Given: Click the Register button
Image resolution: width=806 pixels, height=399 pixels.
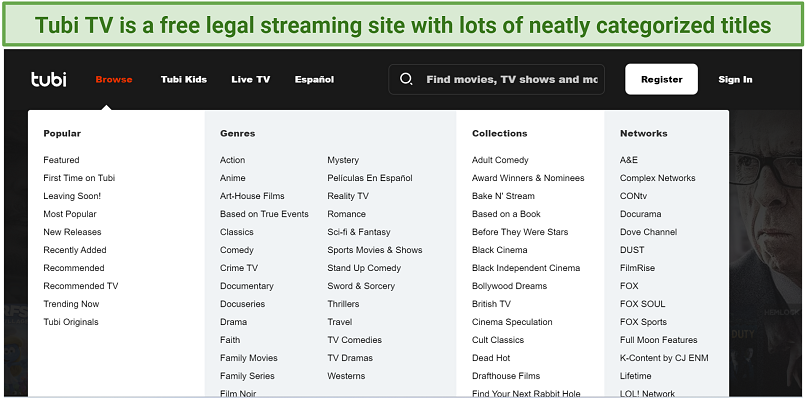Looking at the screenshot, I should pos(662,79).
